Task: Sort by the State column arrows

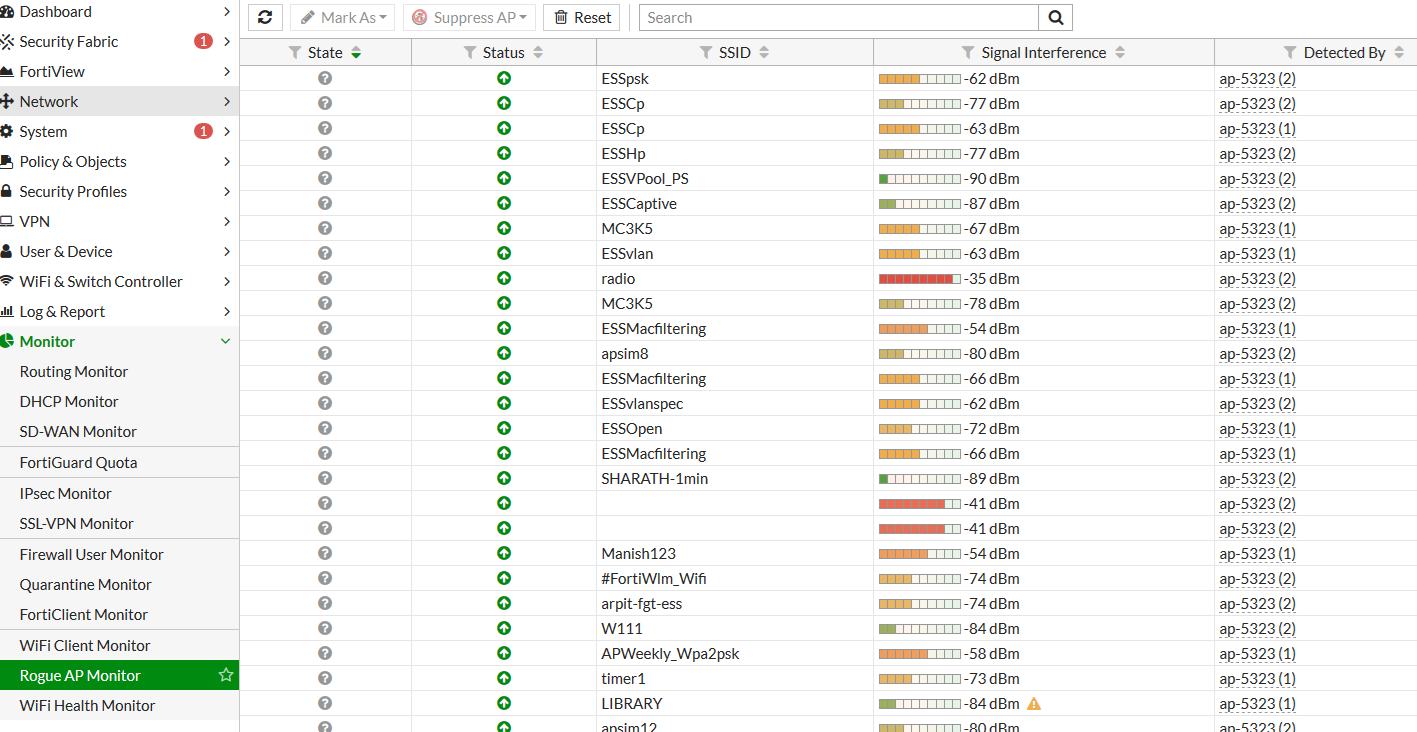Action: [356, 52]
